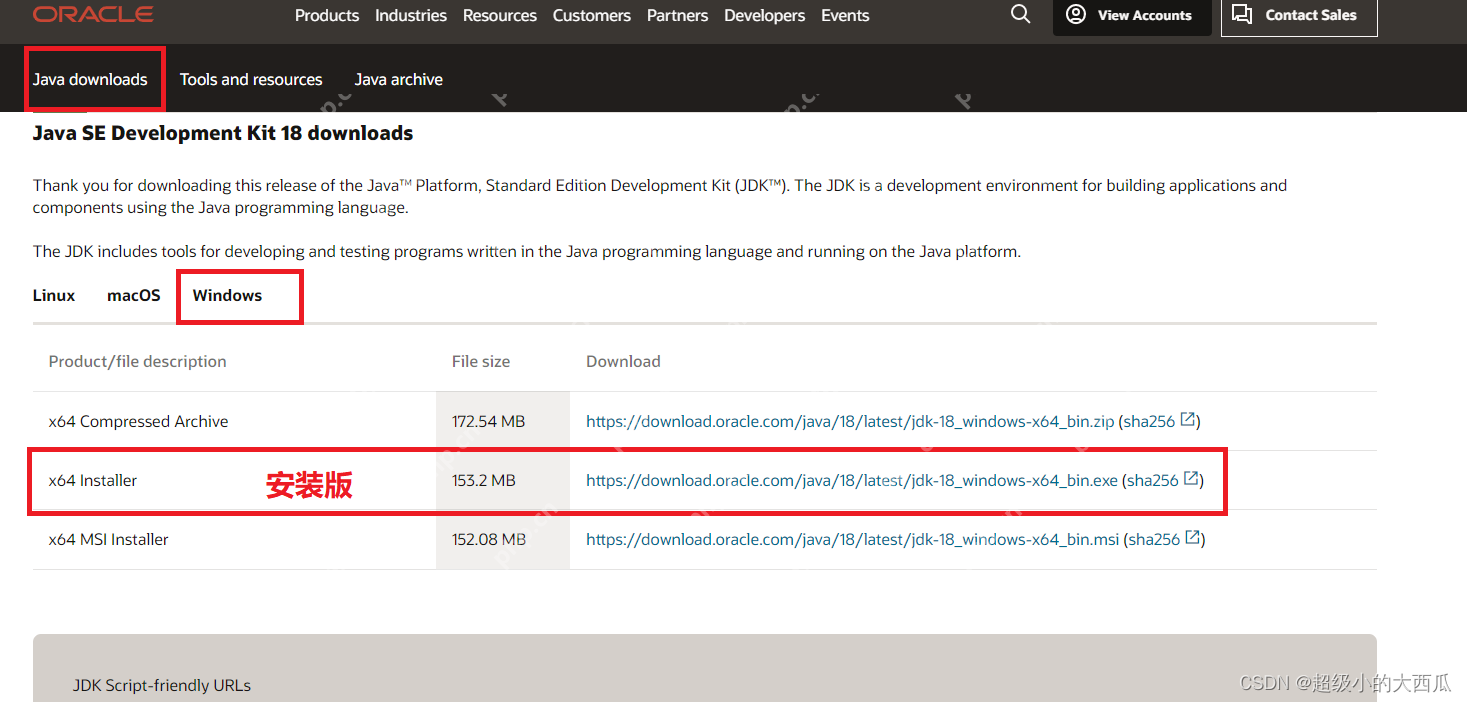Open the Developers menu
Viewport: 1467px width, 702px height.
(765, 15)
